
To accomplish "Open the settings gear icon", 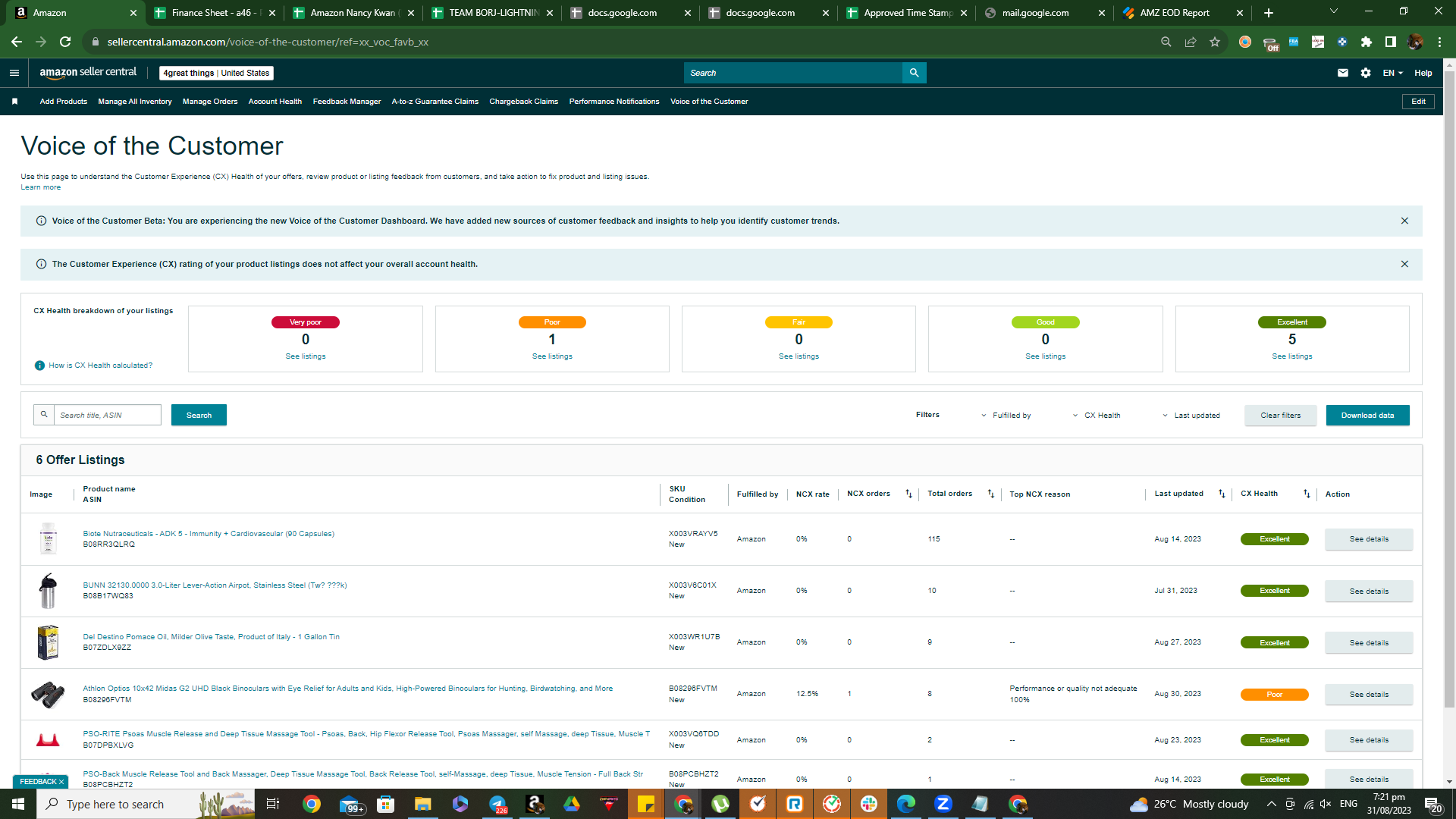I will [1365, 73].
